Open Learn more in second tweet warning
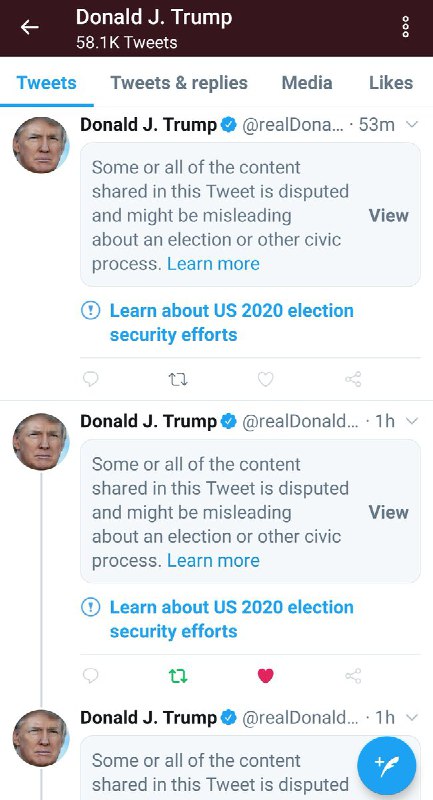The width and height of the screenshot is (433, 800). 213,560
